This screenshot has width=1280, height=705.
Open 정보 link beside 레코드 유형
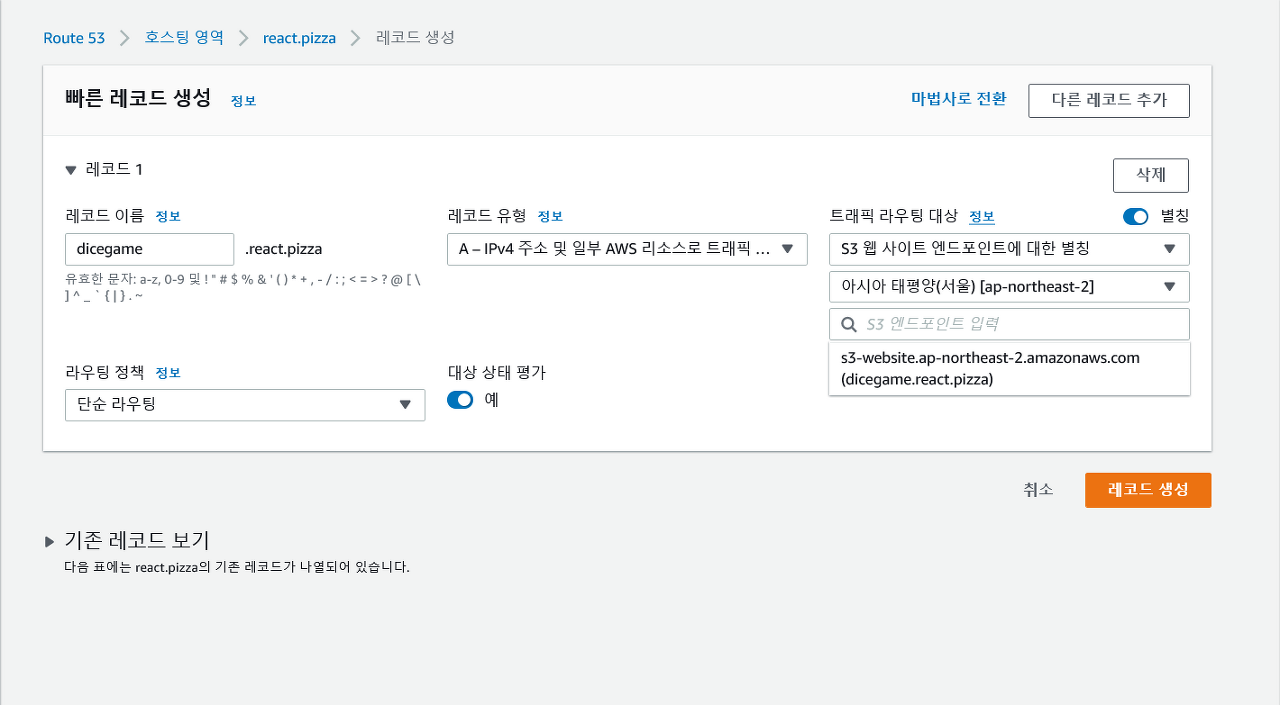coord(550,216)
